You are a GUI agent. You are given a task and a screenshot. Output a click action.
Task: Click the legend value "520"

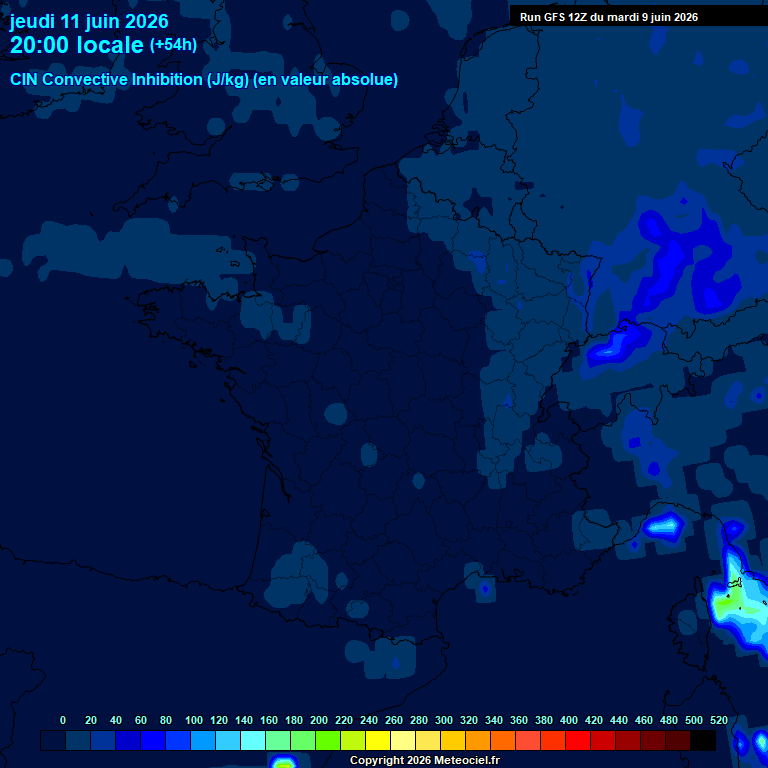[x=719, y=720]
